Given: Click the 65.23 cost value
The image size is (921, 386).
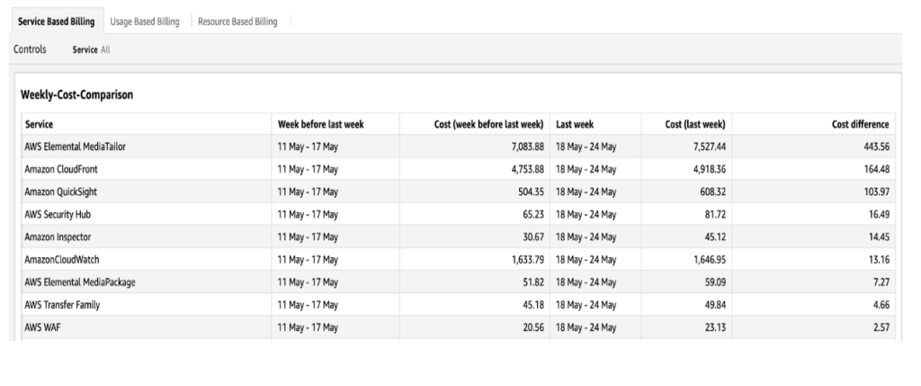Looking at the screenshot, I should [x=533, y=214].
